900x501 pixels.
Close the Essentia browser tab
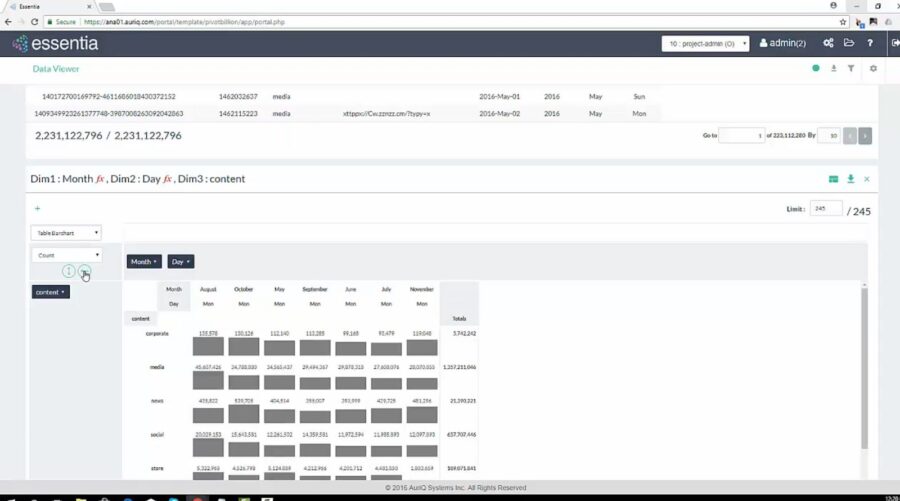(x=89, y=6)
